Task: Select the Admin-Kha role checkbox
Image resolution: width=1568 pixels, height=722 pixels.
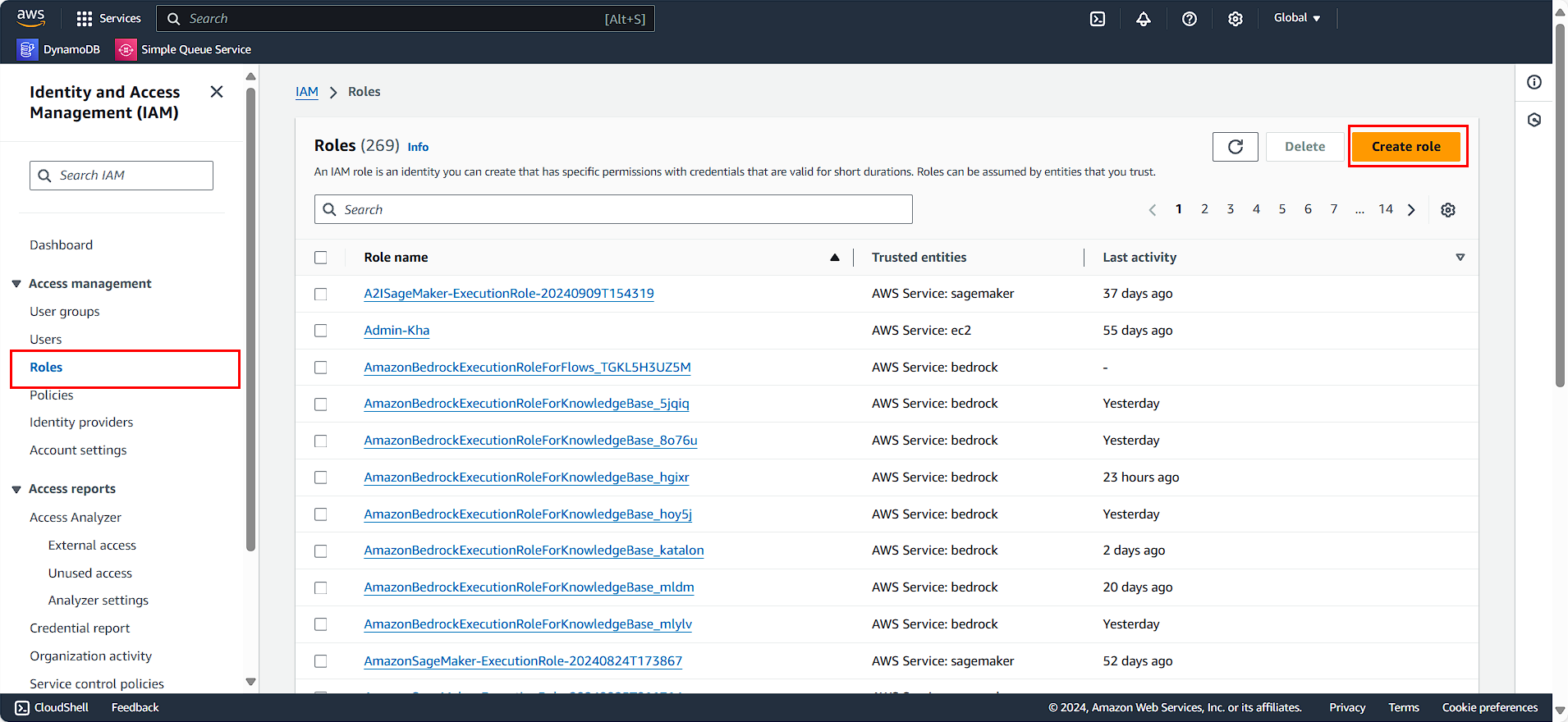Action: 321,331
